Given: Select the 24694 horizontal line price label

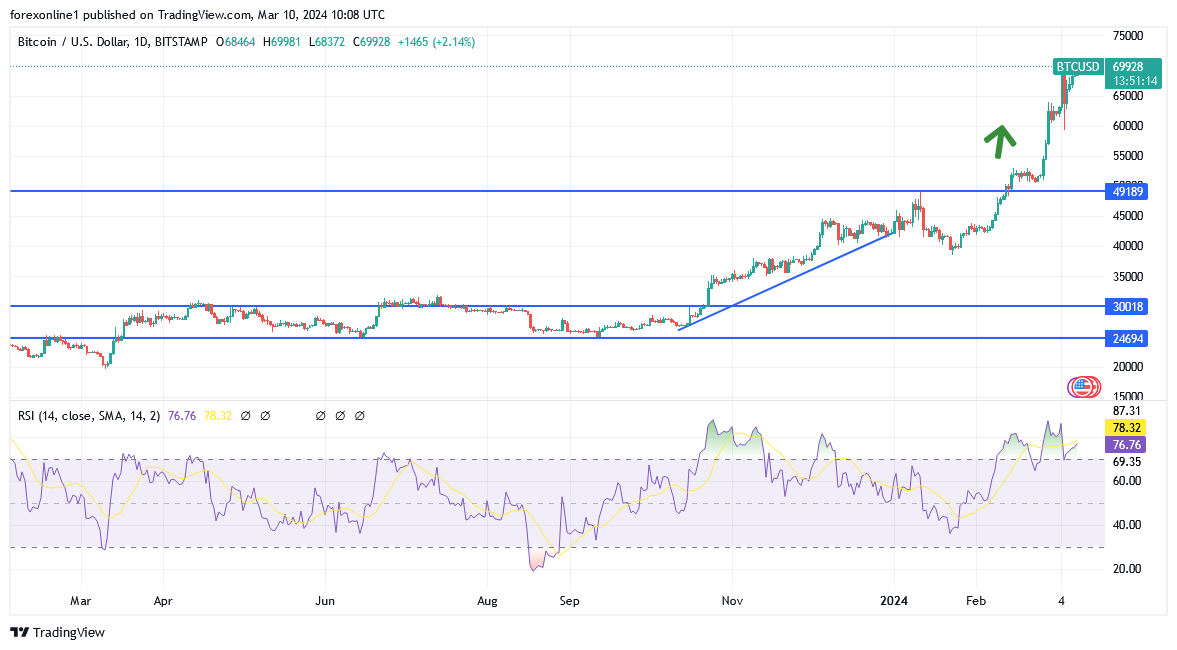Looking at the screenshot, I should (x=1127, y=339).
